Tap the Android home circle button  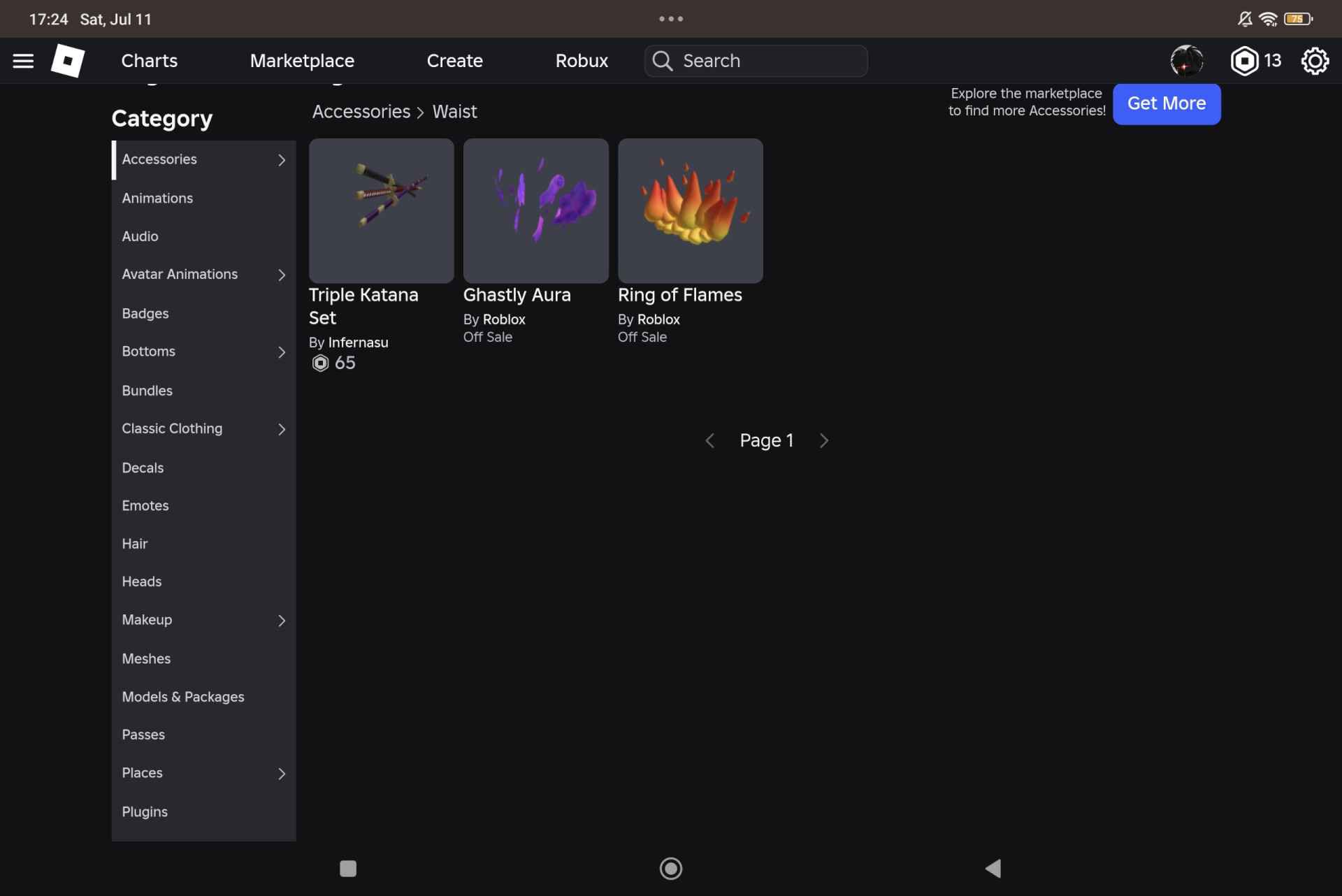click(x=671, y=869)
